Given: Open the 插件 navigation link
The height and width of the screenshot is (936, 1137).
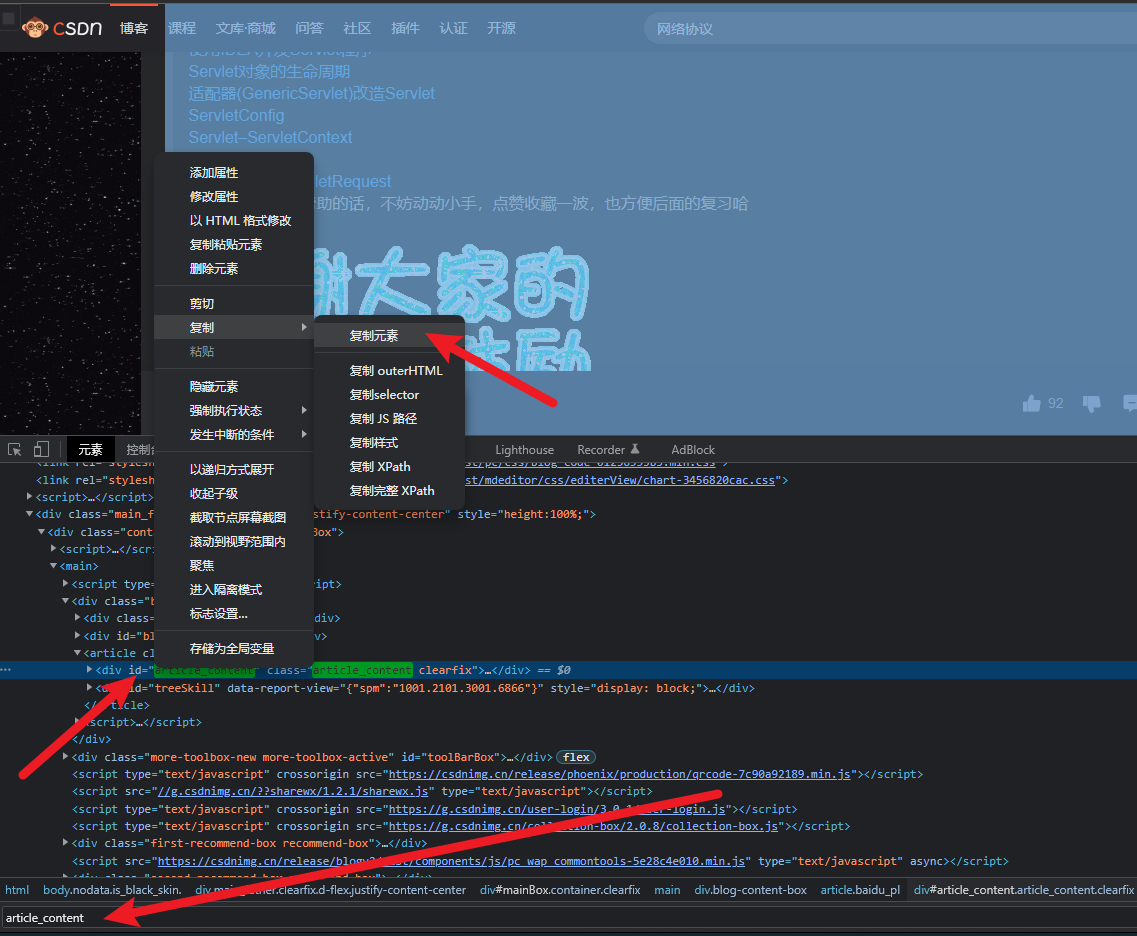Looking at the screenshot, I should click(x=405, y=28).
